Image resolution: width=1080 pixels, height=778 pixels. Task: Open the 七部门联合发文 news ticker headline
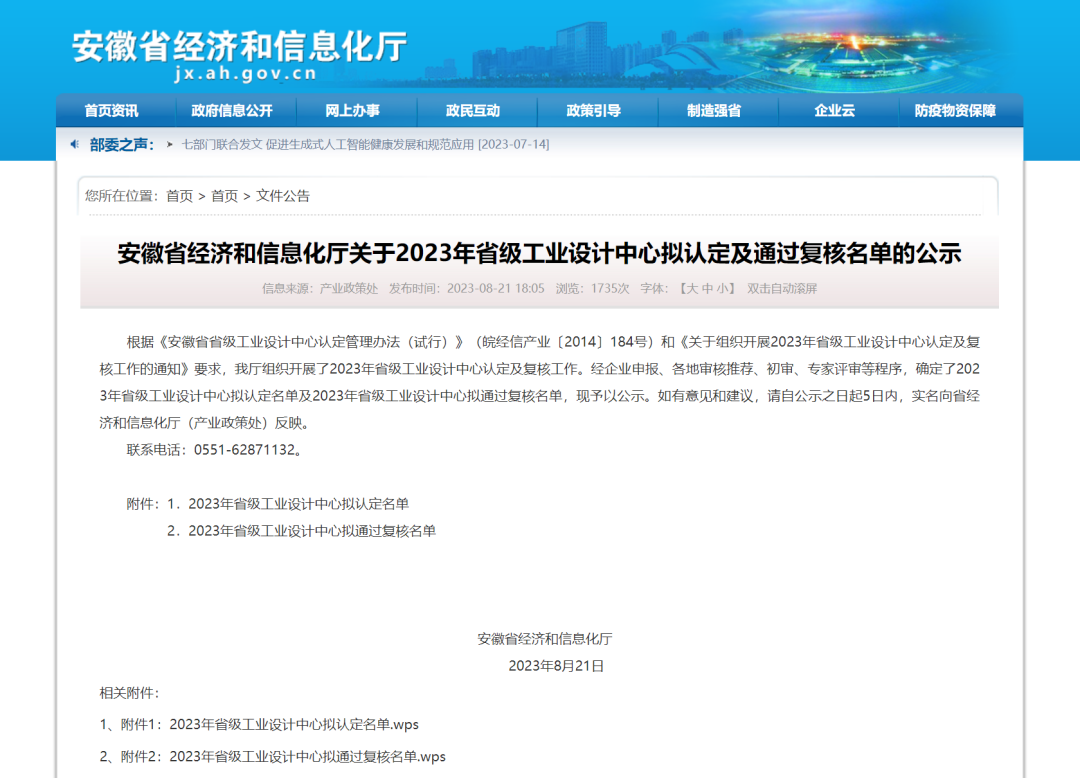click(365, 144)
